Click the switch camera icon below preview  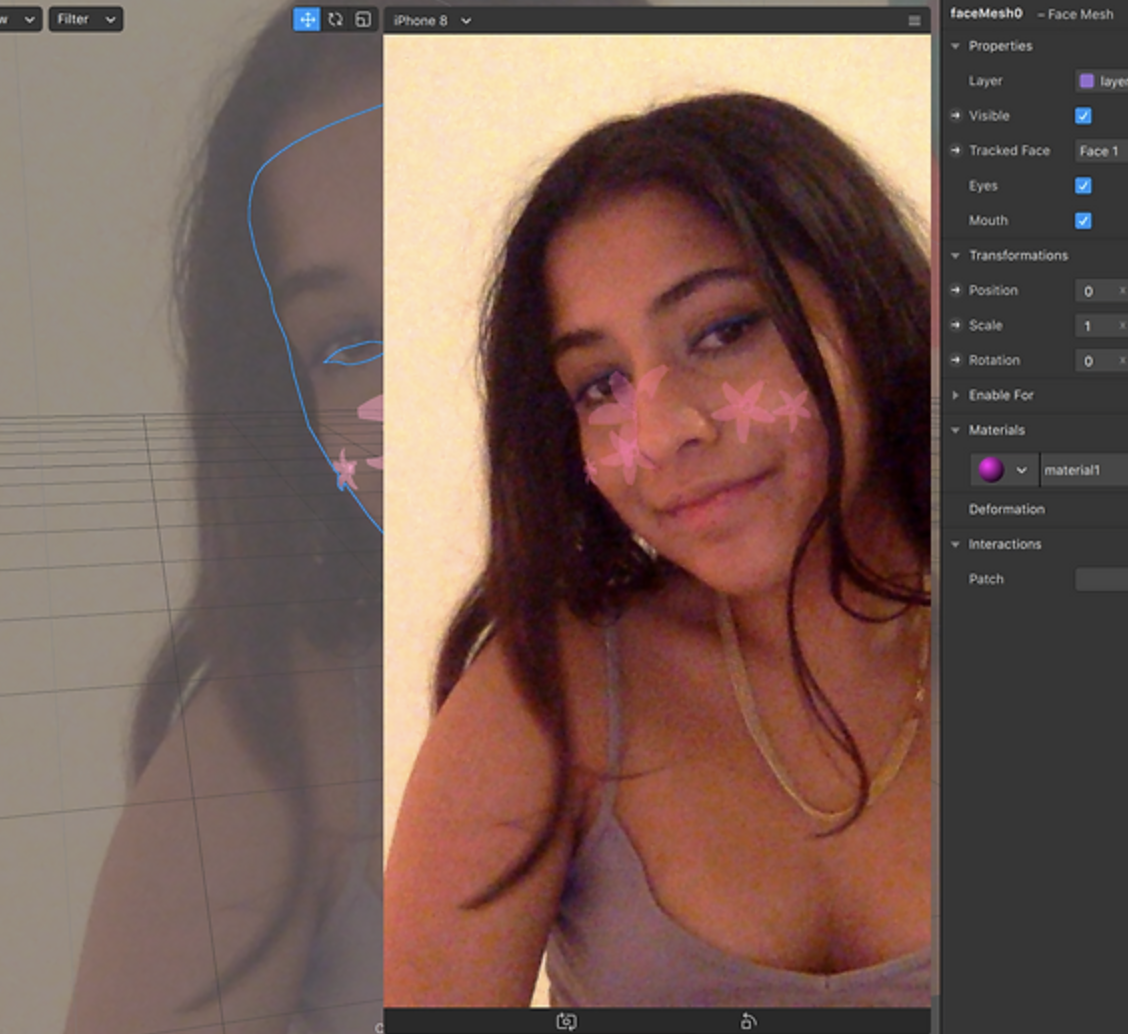tap(566, 1021)
